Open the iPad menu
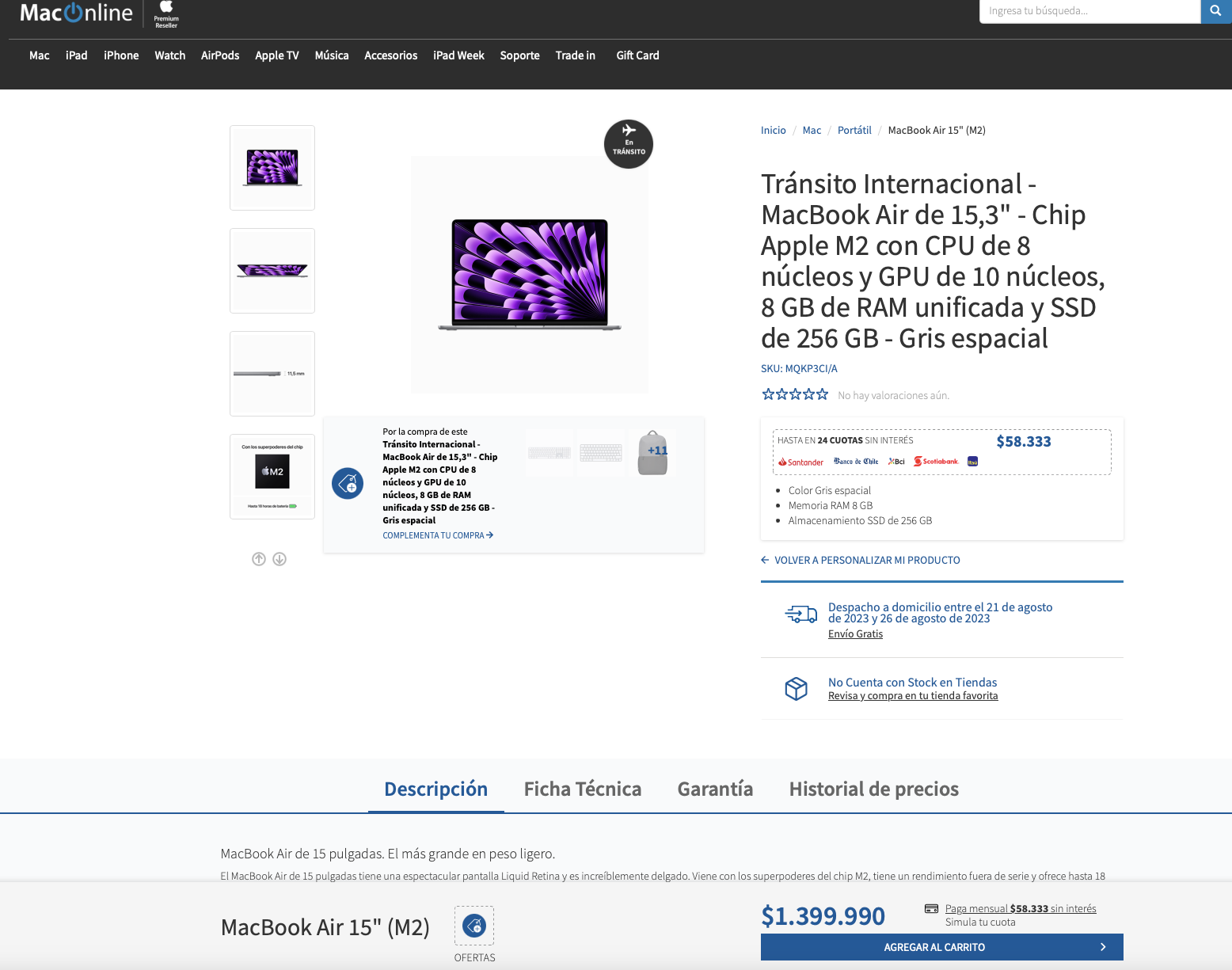Screen dimensions: 1232x970 [77, 55]
